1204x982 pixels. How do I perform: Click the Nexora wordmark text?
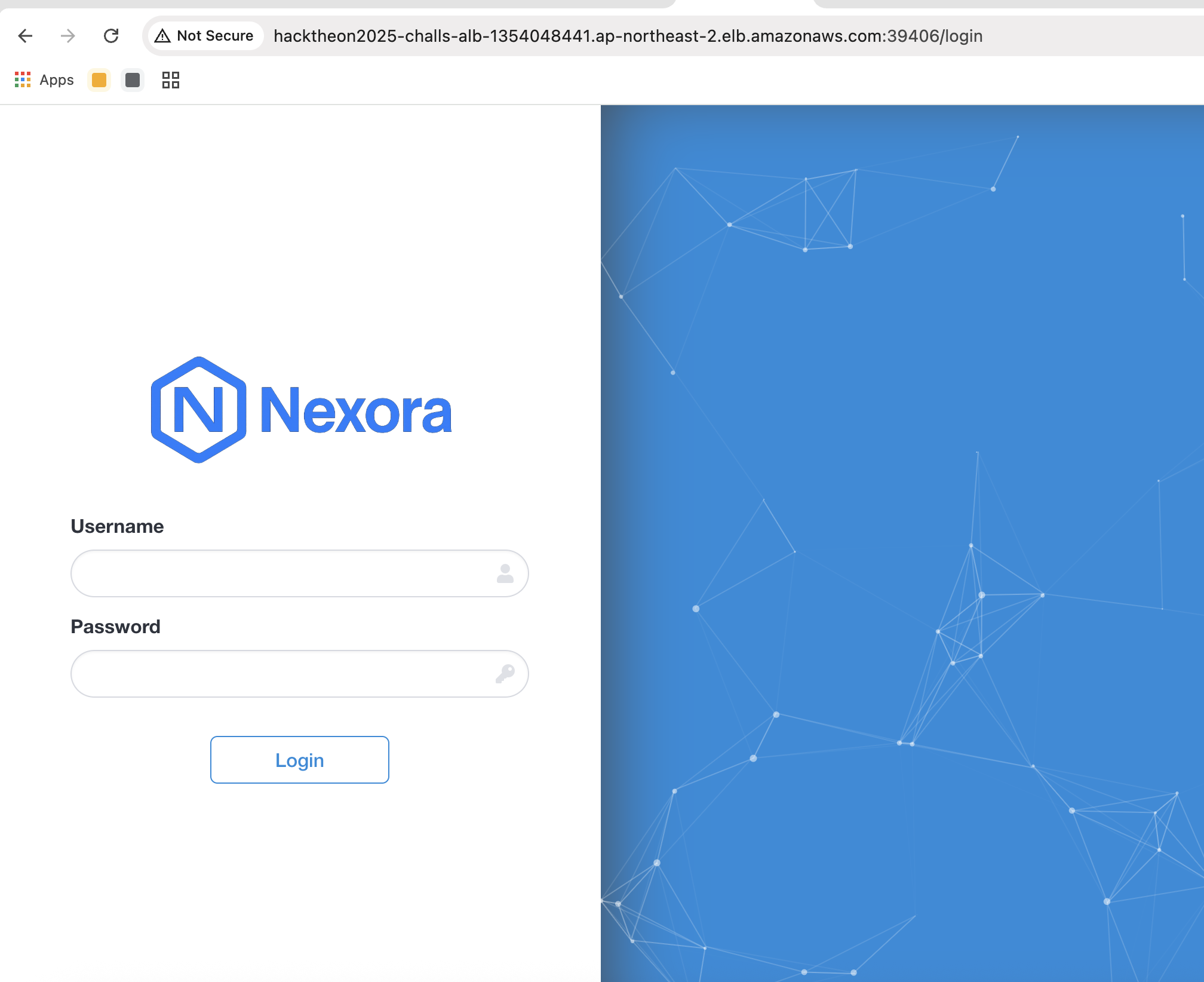tap(356, 410)
